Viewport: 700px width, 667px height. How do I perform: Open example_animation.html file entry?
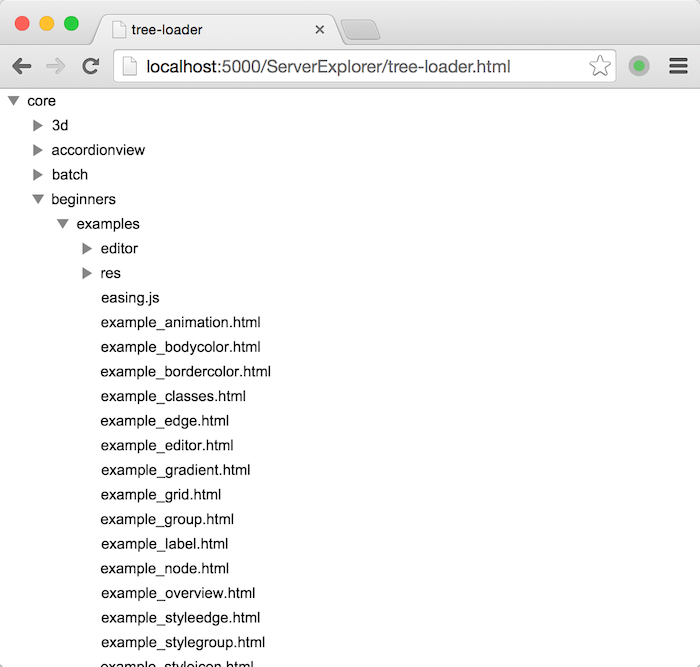click(x=180, y=322)
